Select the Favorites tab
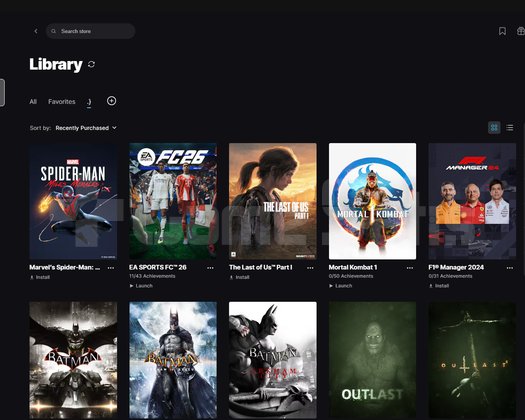Screen dimensions: 525x420 [x=62, y=101]
